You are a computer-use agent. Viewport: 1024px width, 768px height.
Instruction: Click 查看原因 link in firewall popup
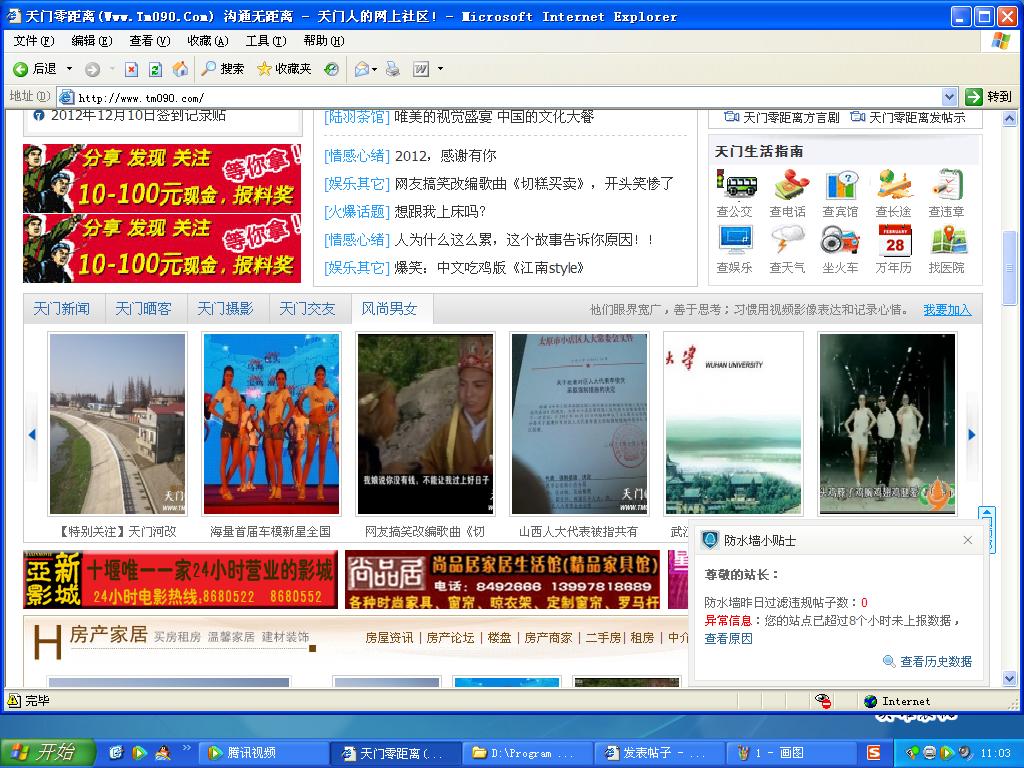pyautogui.click(x=728, y=638)
